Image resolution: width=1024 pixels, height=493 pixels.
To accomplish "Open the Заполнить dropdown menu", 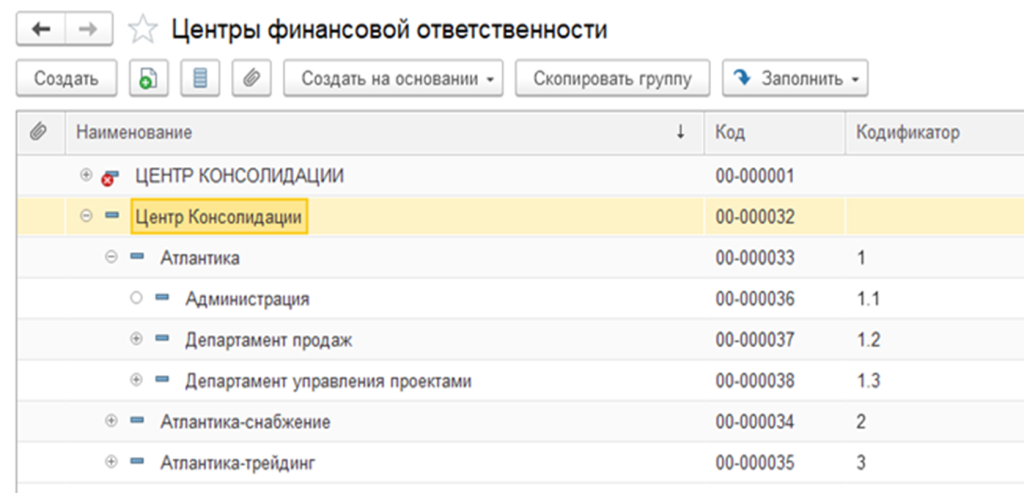I will point(795,79).
